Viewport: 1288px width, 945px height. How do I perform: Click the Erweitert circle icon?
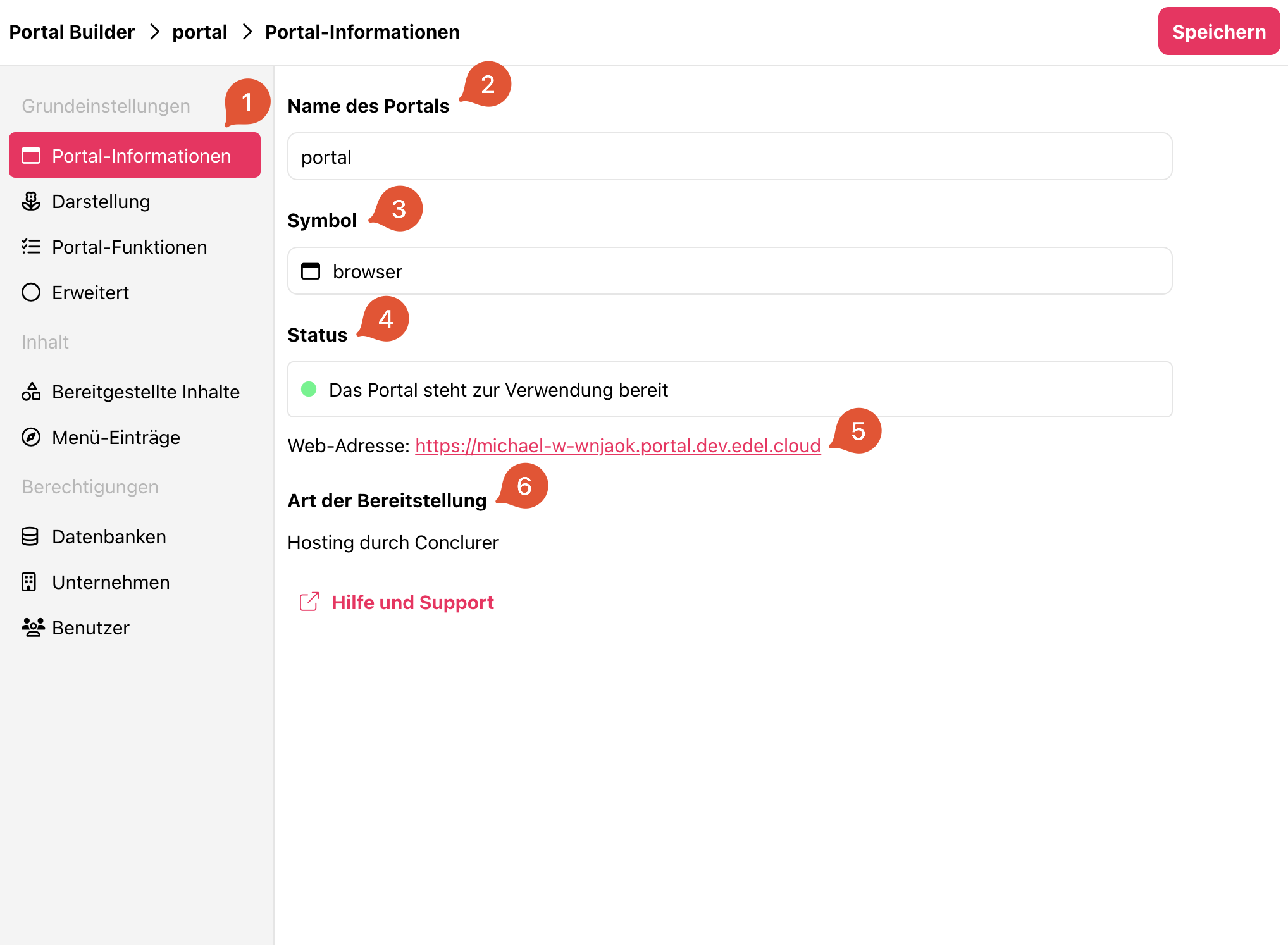click(31, 292)
